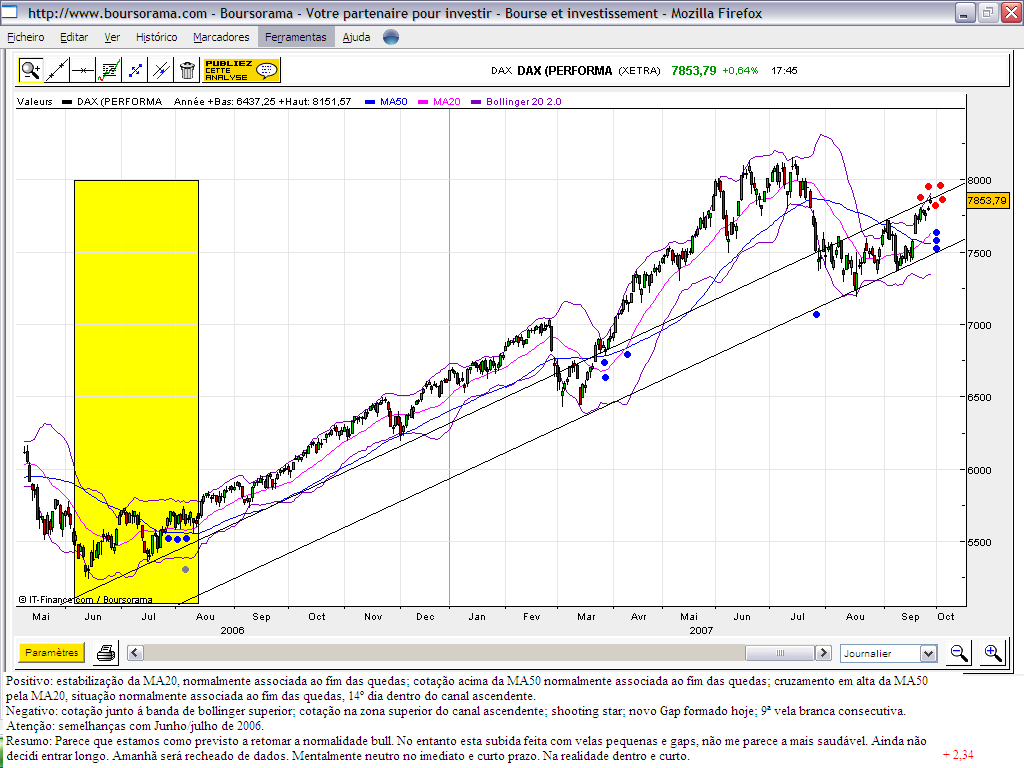1024x768 pixels.
Task: Click the Valeurs legend label
Action: [35, 102]
